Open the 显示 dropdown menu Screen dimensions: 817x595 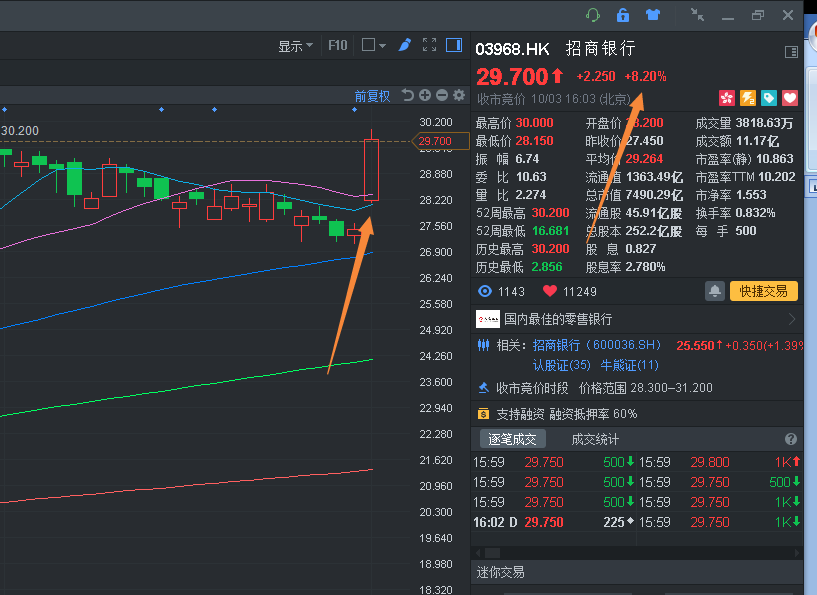coord(295,46)
